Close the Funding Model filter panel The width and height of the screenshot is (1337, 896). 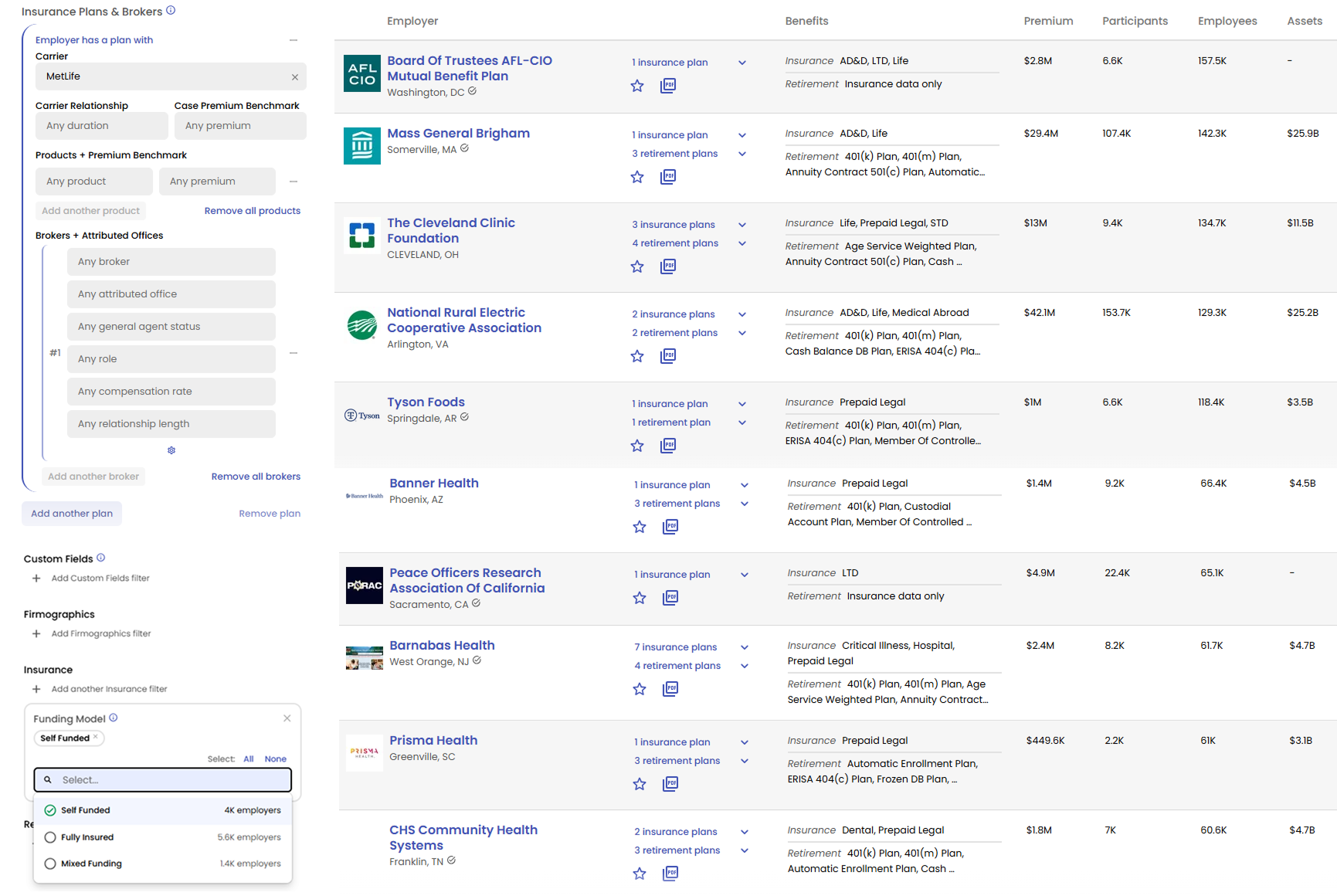[x=287, y=718]
